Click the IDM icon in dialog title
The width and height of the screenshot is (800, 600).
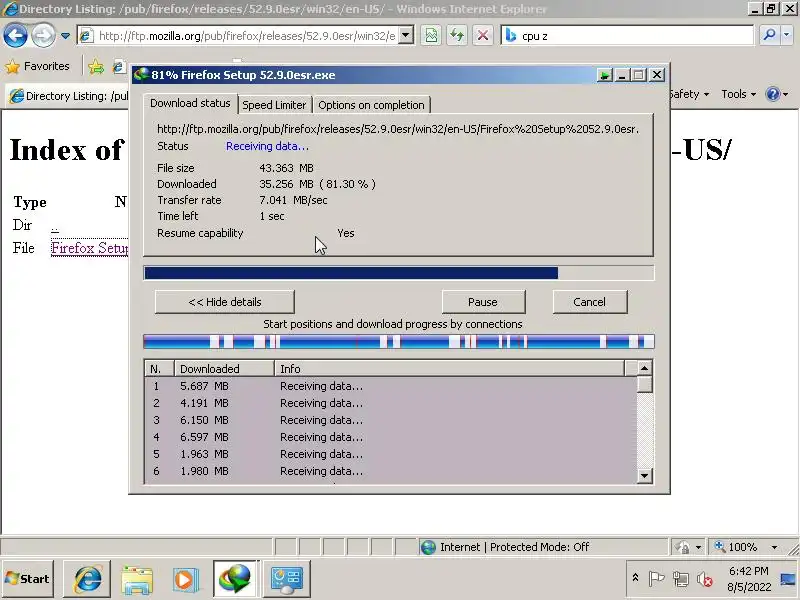(140, 74)
